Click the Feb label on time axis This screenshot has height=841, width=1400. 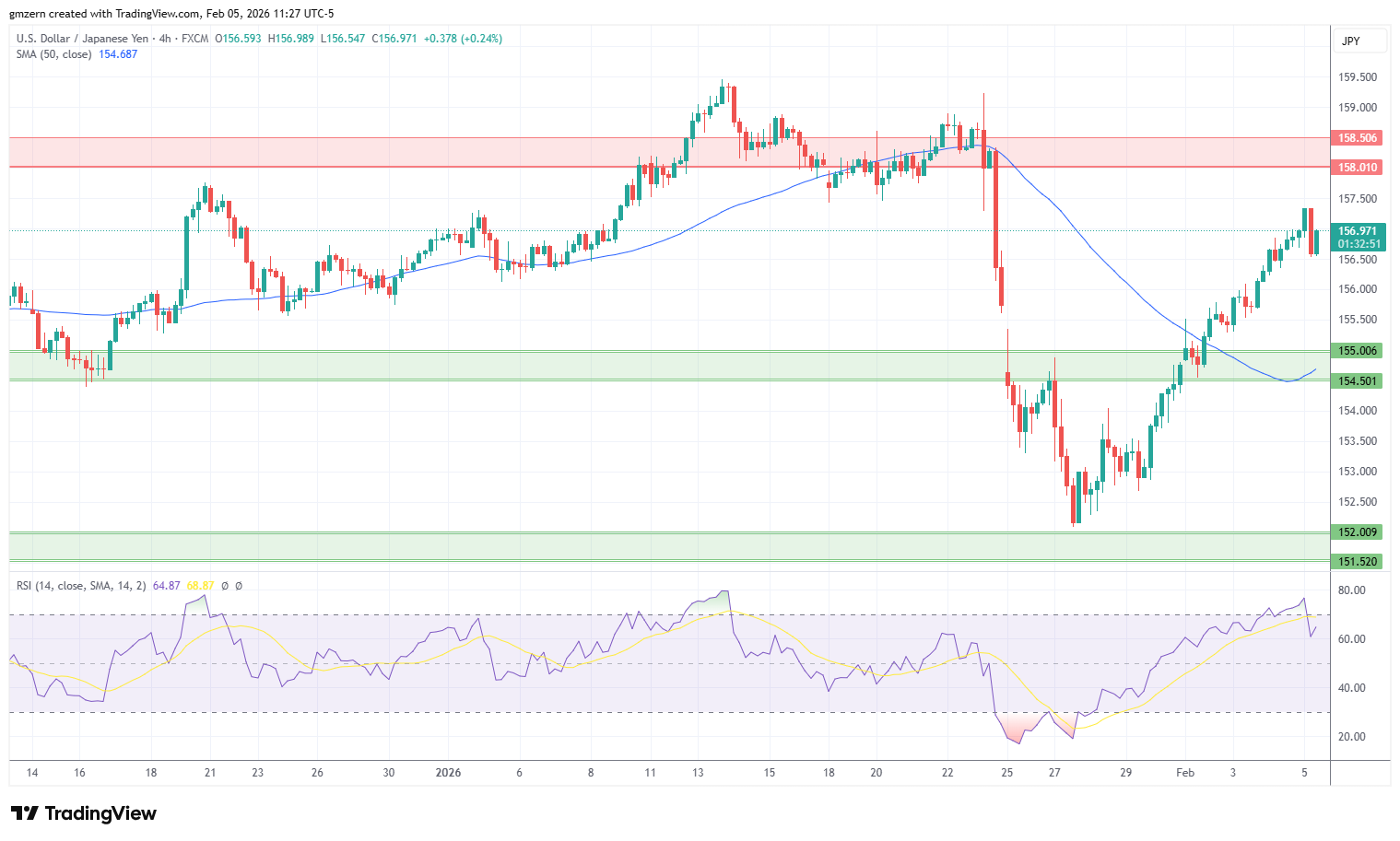[x=1185, y=773]
